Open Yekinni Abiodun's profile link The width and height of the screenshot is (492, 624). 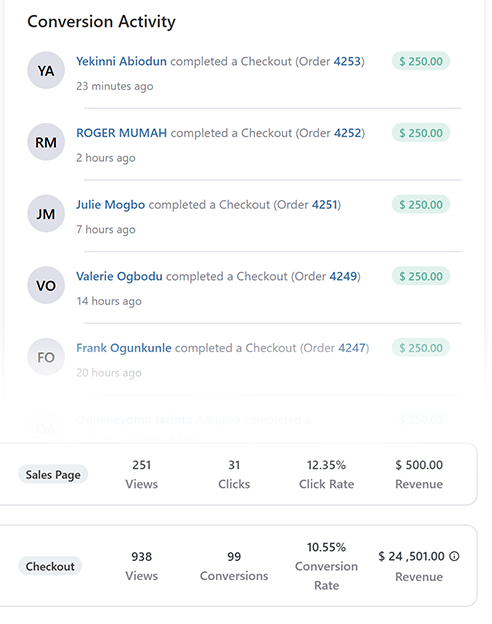[x=121, y=61]
